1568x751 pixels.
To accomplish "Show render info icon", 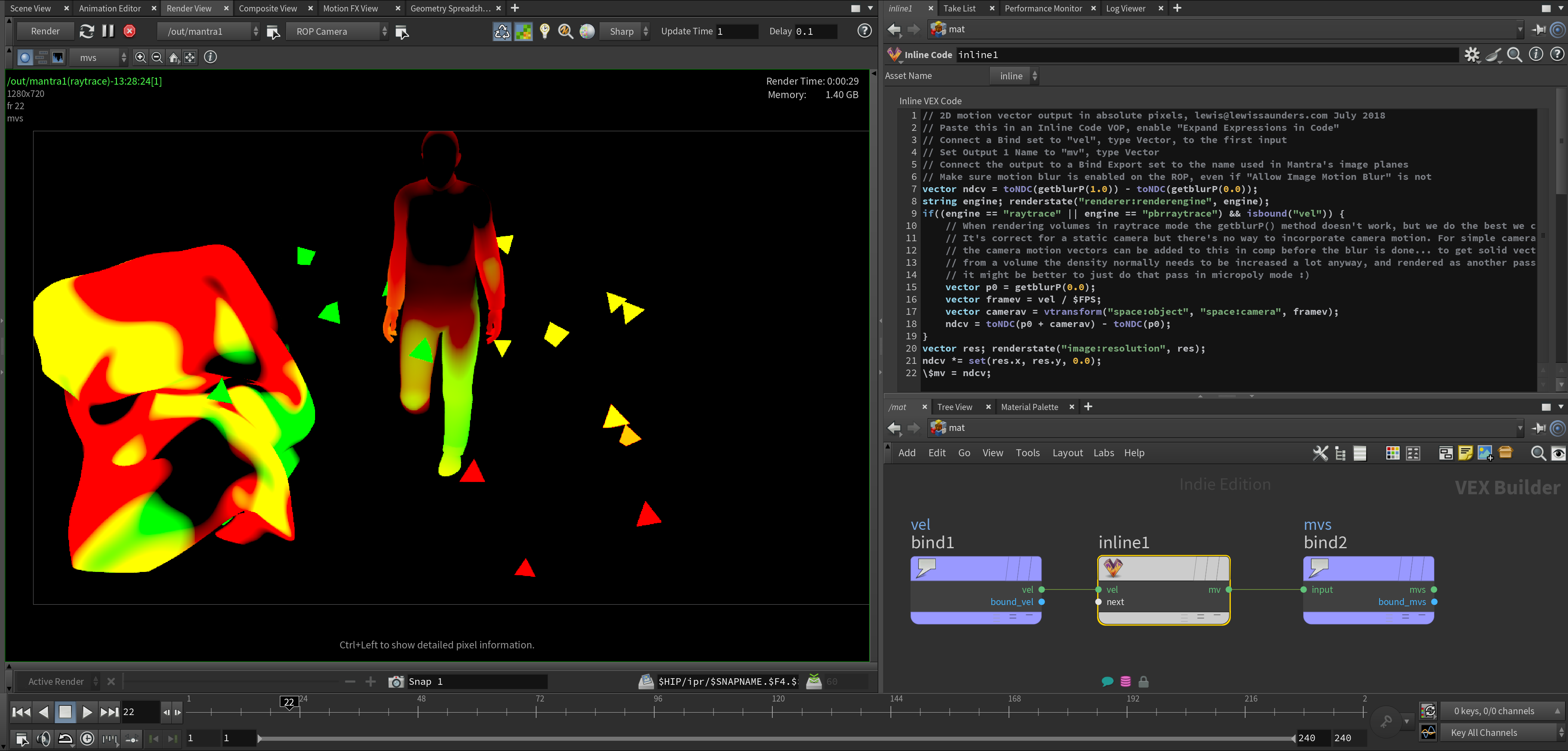I will 210,57.
